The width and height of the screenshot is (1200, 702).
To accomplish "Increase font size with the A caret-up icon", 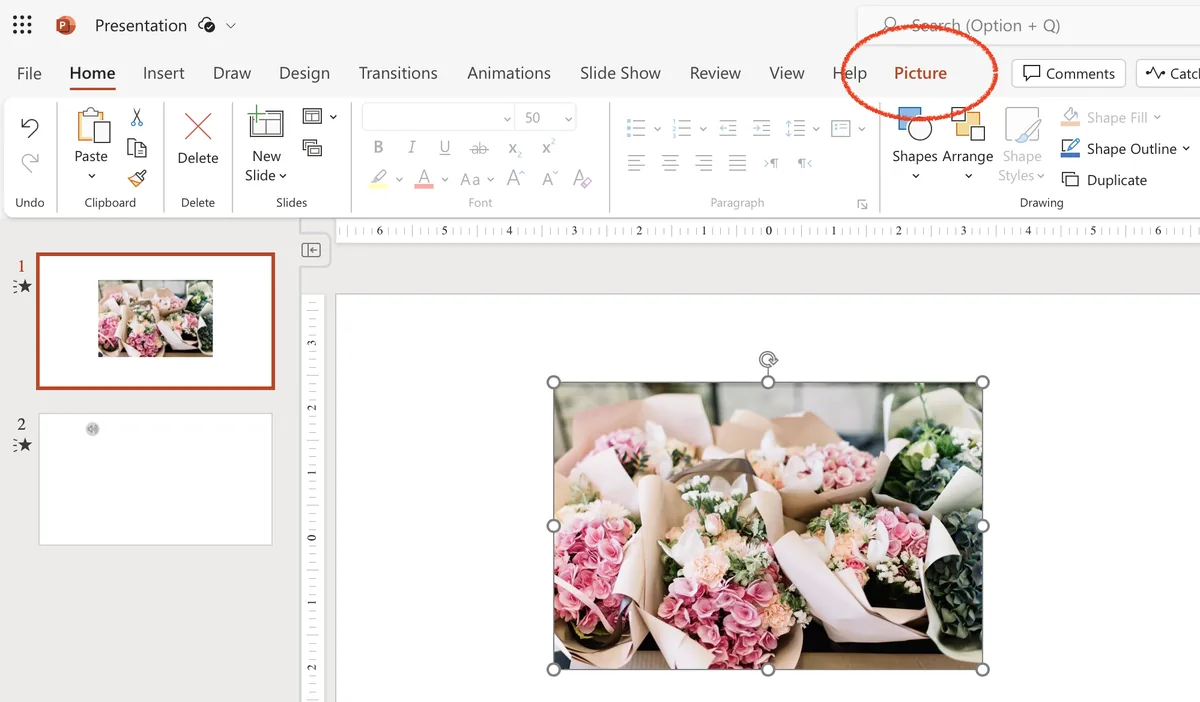I will pos(516,179).
